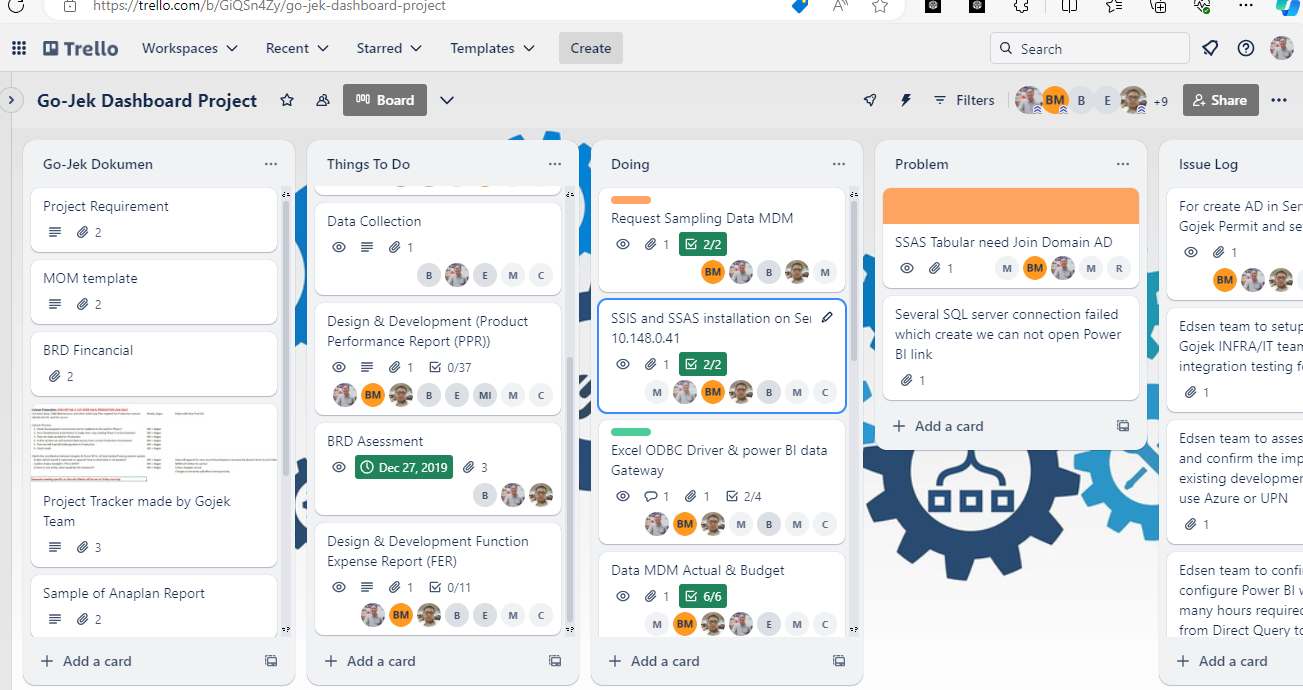Click the Share button
This screenshot has width=1303, height=690.
pyautogui.click(x=1219, y=100)
